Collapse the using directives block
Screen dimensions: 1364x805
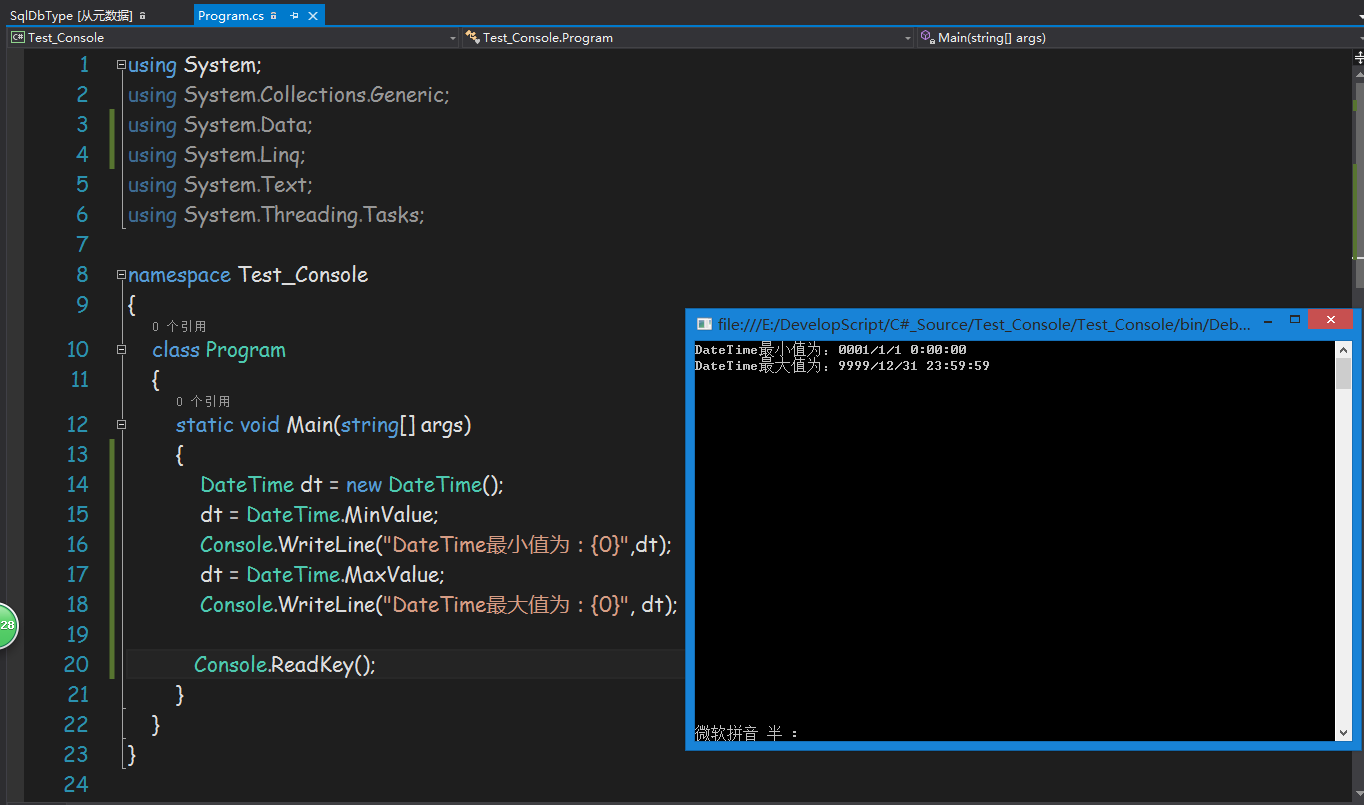pos(121,65)
